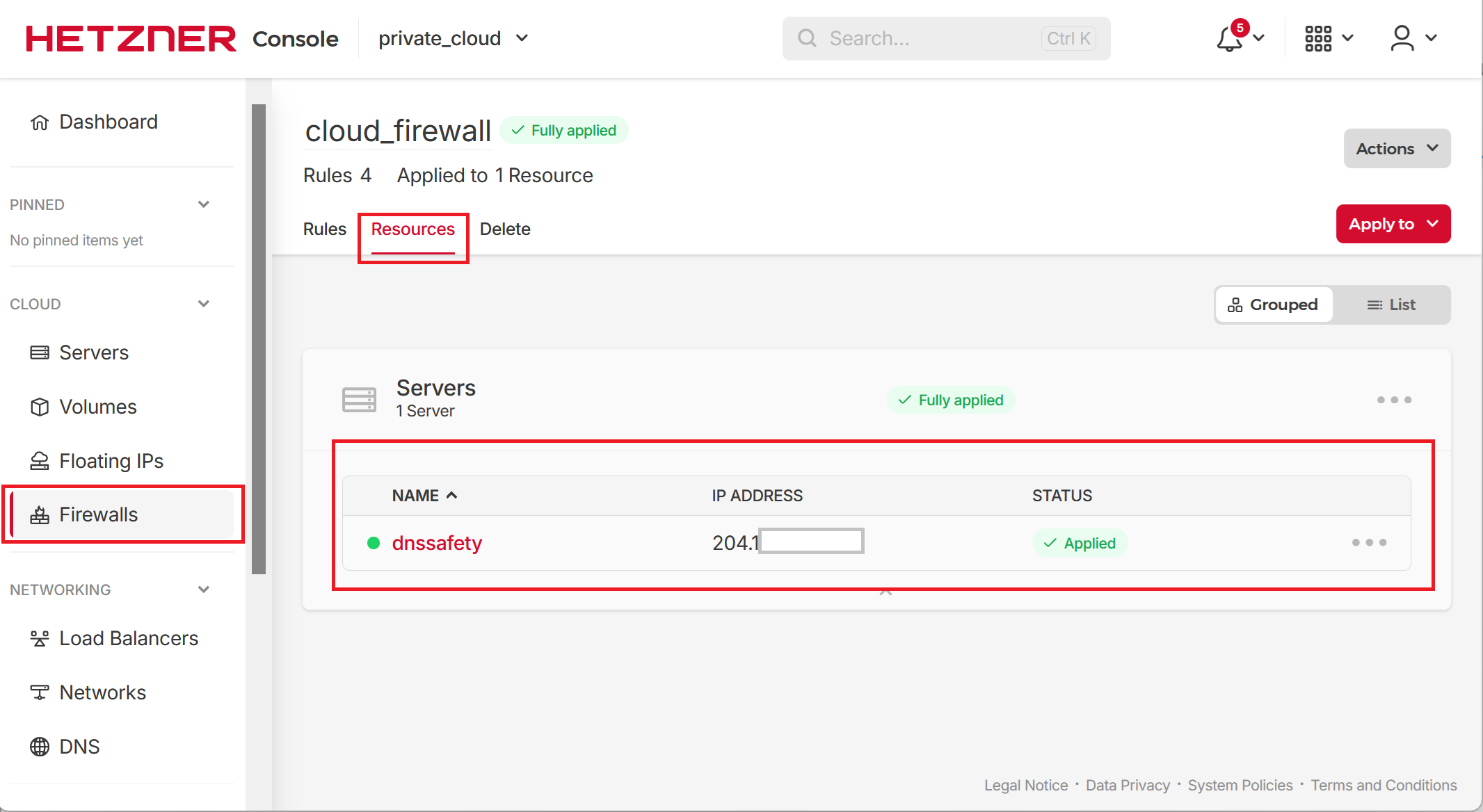This screenshot has height=812, width=1483.
Task: Click the Floating IPs icon
Action: pyautogui.click(x=40, y=461)
